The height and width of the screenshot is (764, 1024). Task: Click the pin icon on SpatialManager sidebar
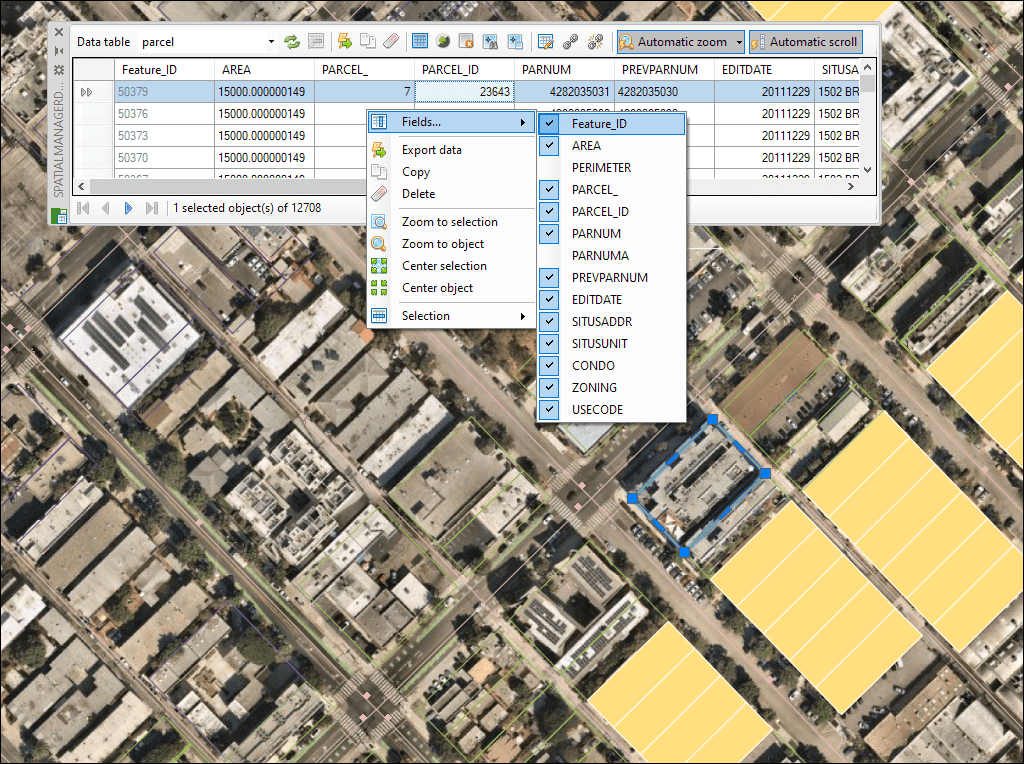(59, 51)
